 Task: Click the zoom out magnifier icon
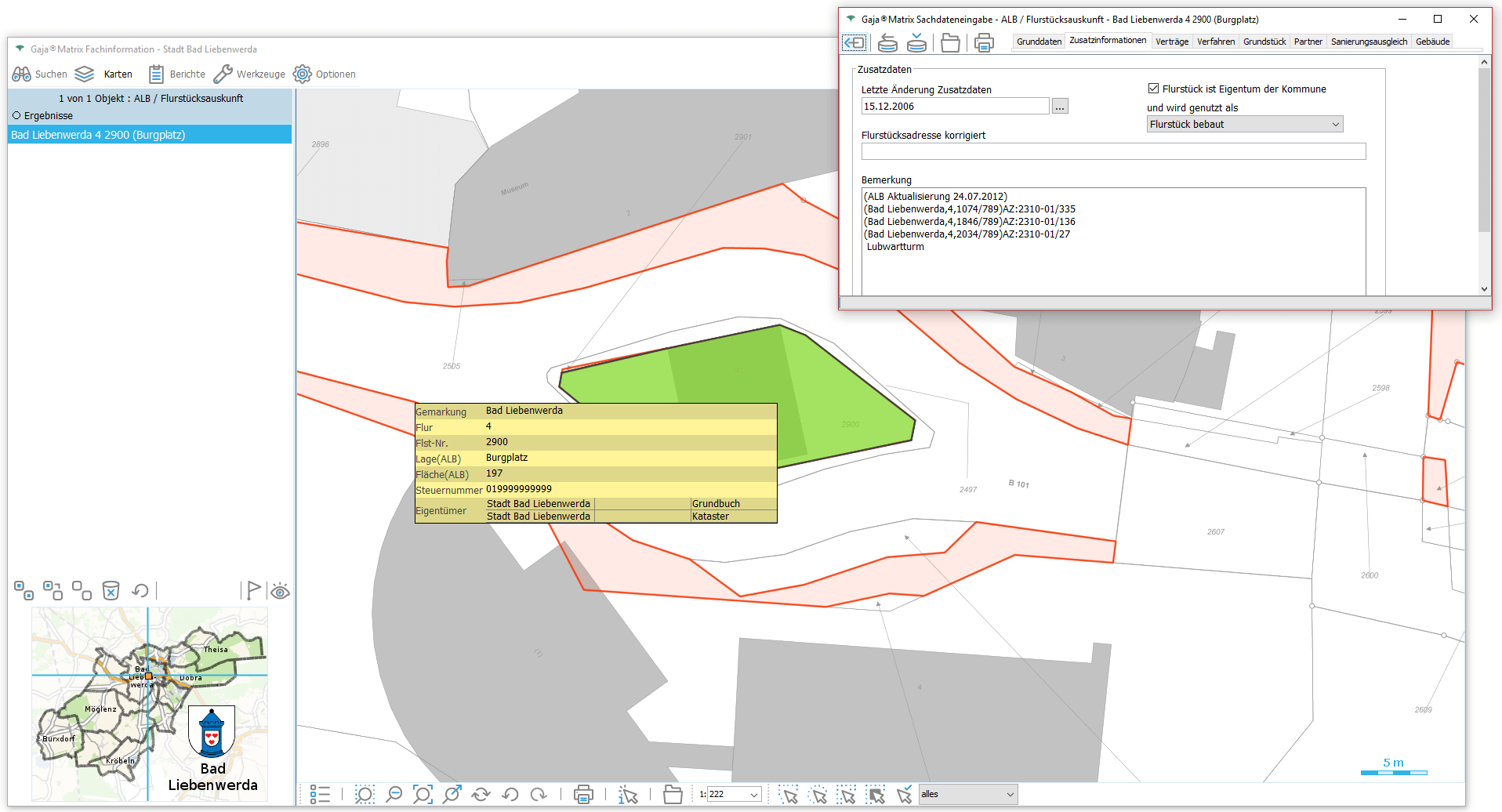pyautogui.click(x=394, y=794)
